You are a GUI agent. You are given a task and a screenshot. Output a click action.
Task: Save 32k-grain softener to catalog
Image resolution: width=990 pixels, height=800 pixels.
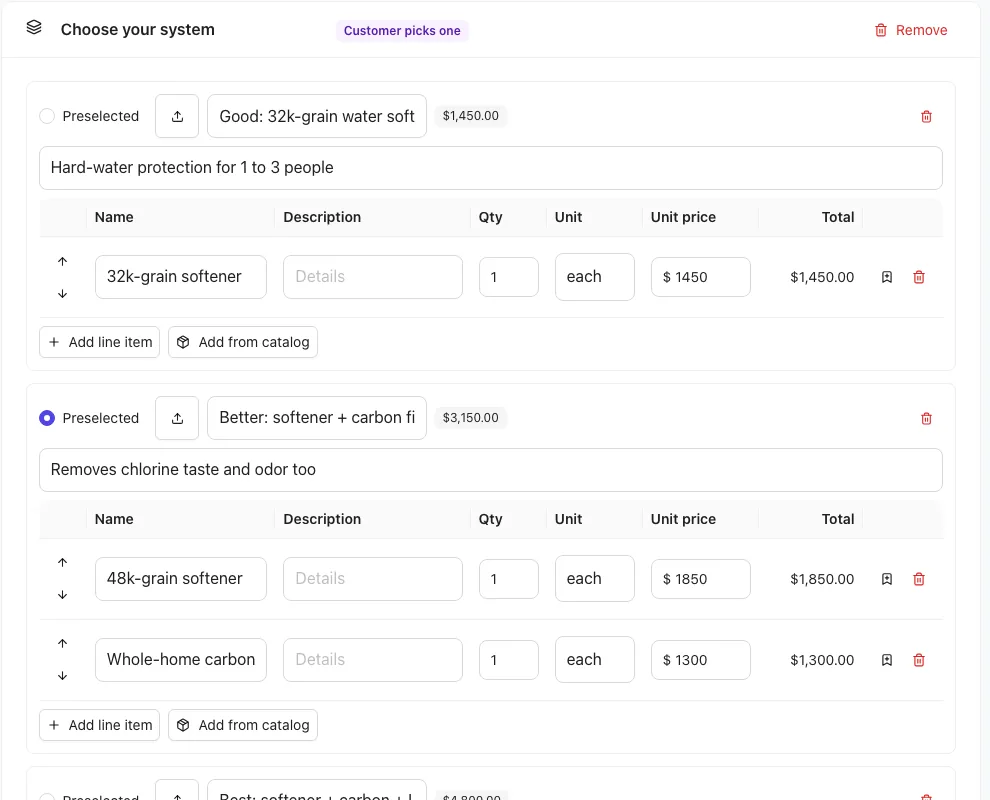887,277
